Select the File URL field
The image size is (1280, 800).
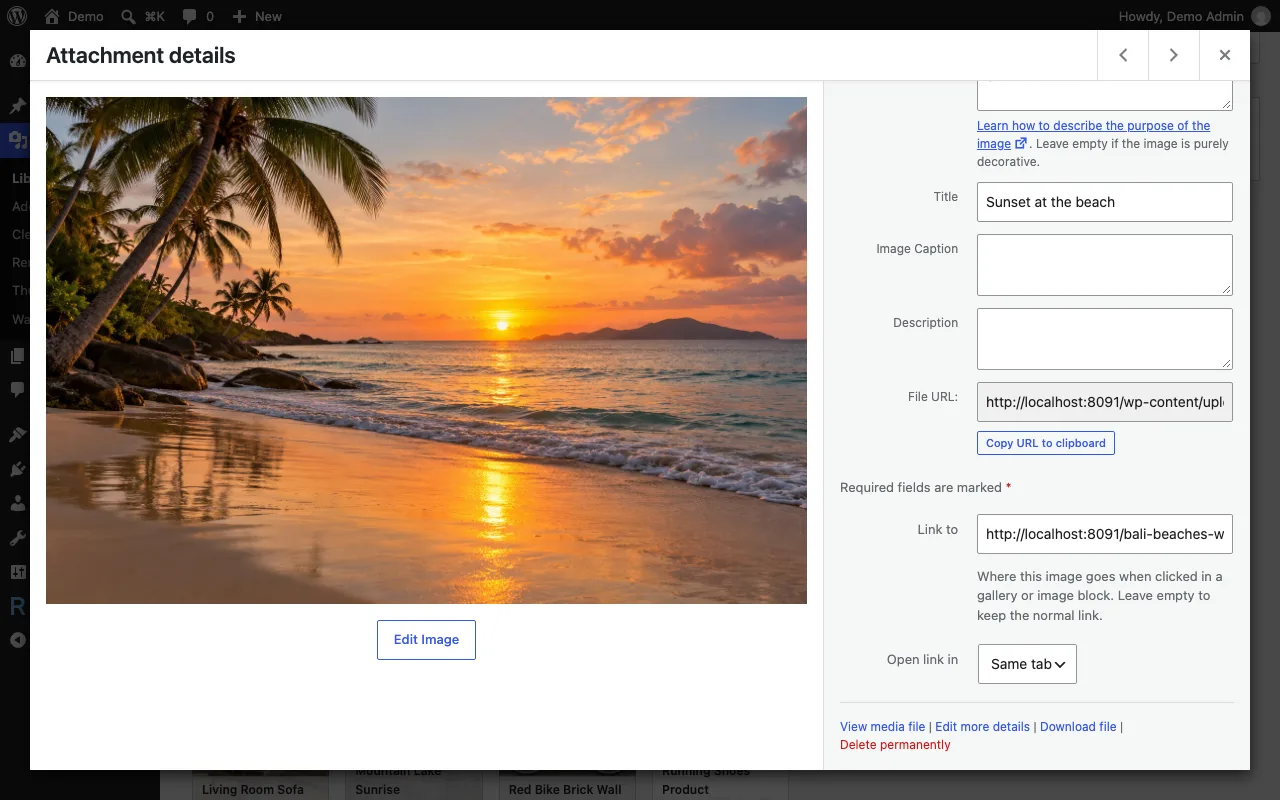(1104, 402)
